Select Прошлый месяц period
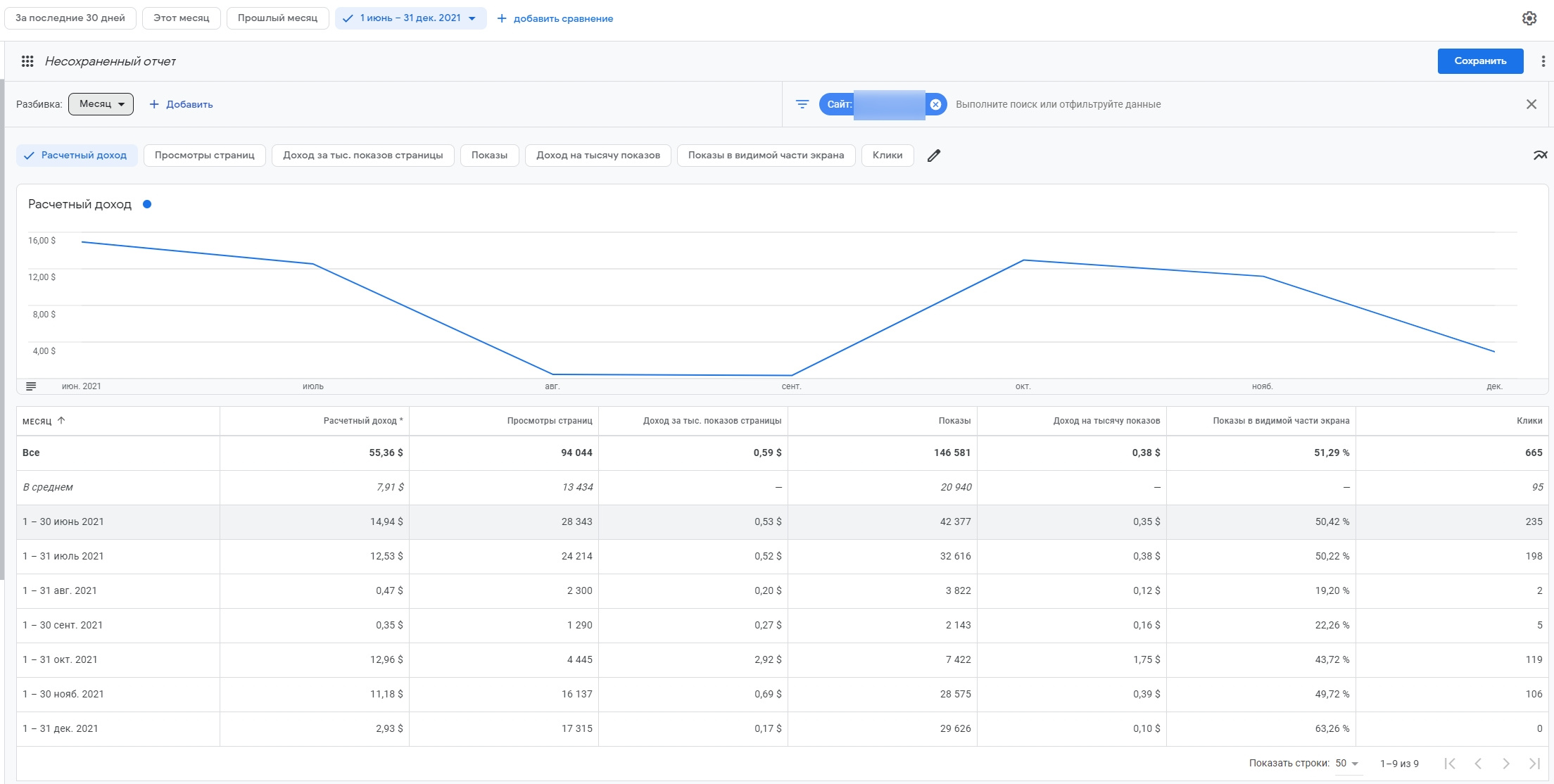The image size is (1554, 784). coord(277,18)
